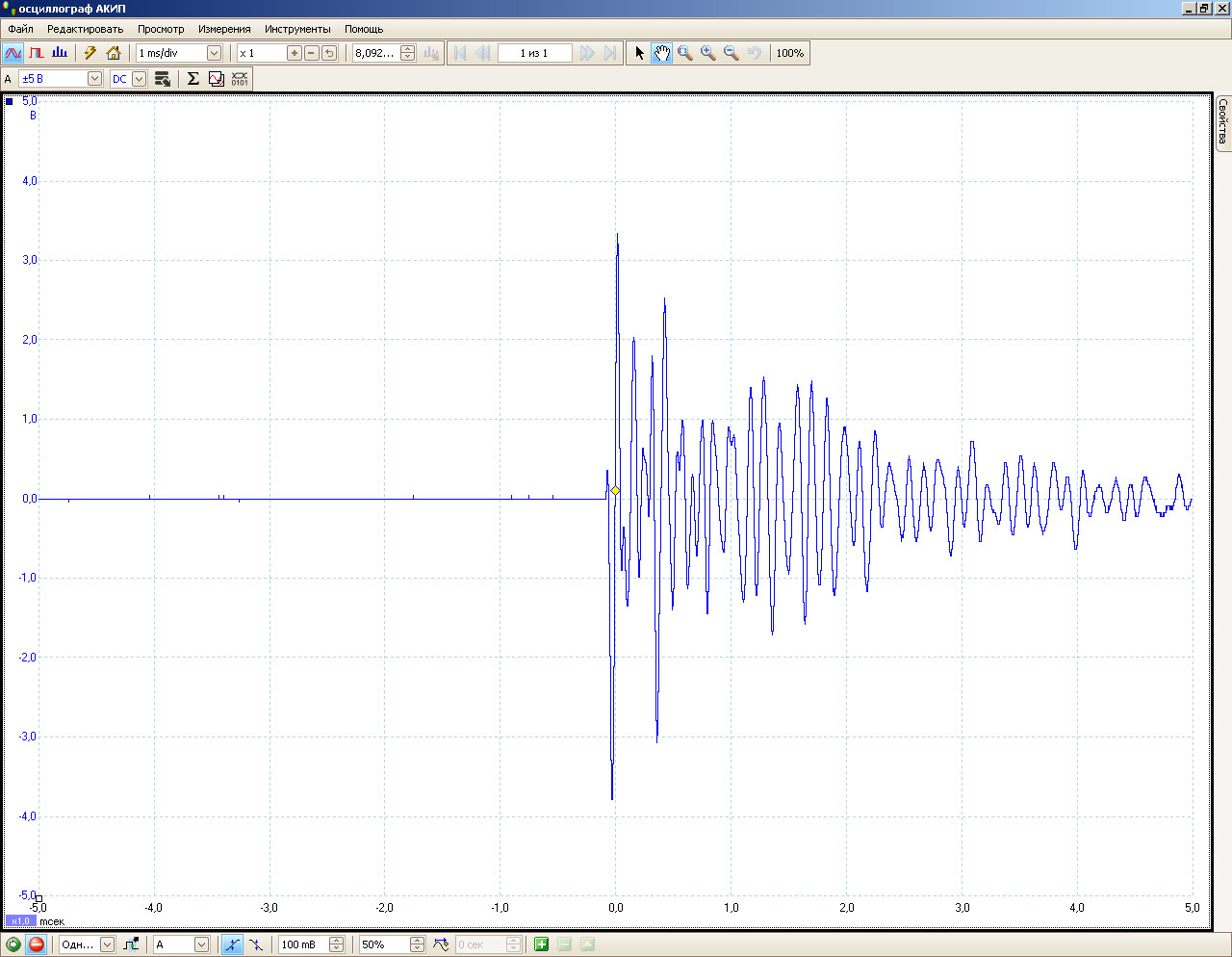This screenshot has width=1232, height=957.
Task: Expand the ±5 В input range dropdown
Action: (x=94, y=79)
